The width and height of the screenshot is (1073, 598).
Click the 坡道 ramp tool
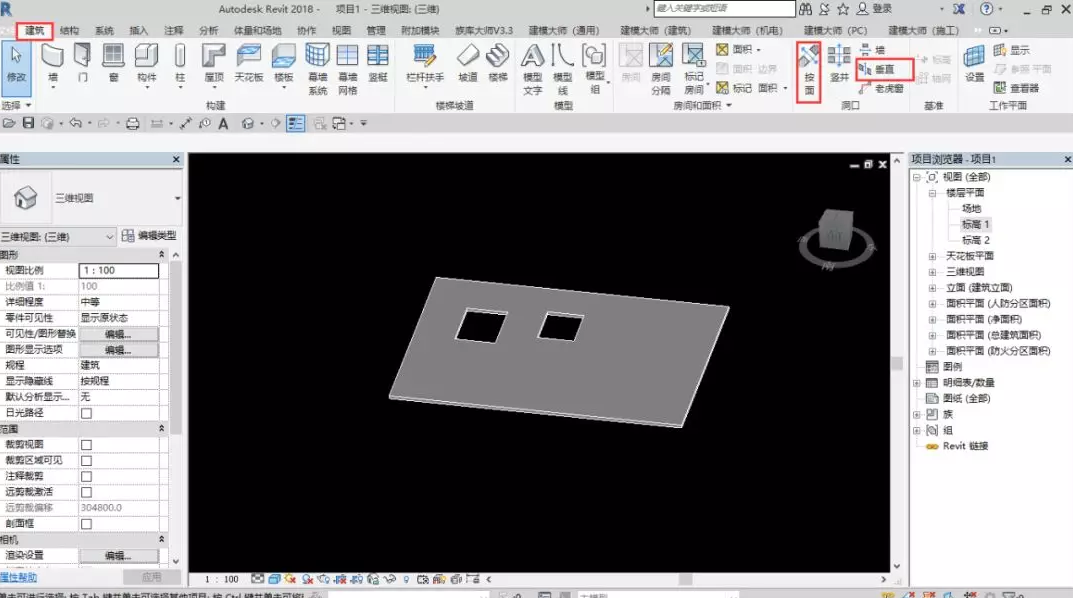[467, 62]
